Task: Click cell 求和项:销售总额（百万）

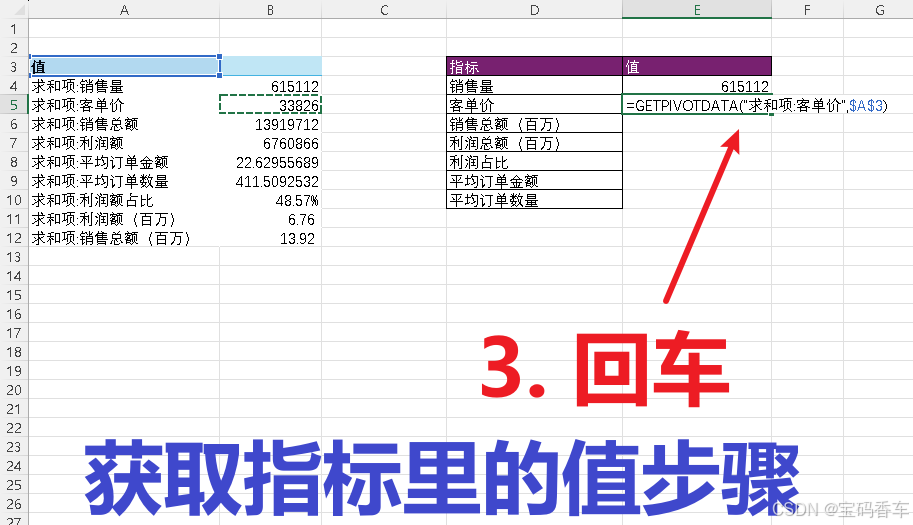Action: pos(124,238)
